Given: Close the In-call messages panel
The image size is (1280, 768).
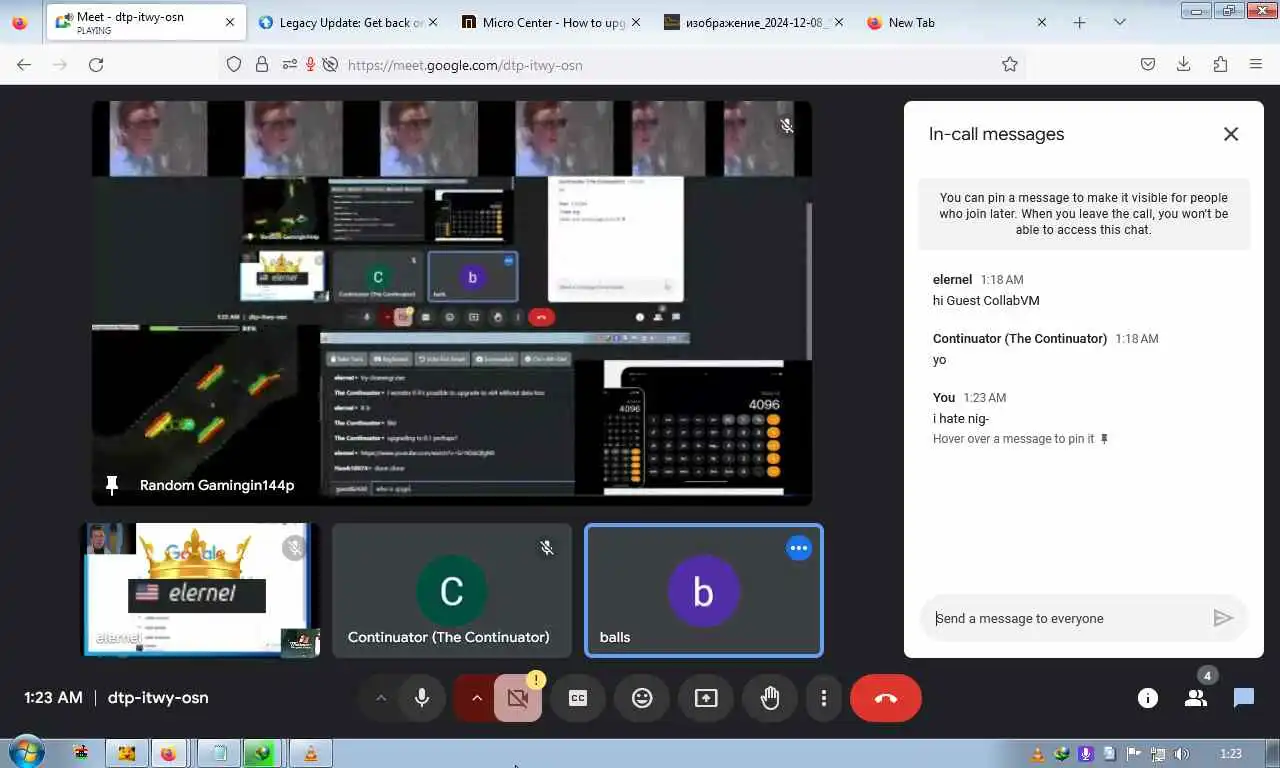Looking at the screenshot, I should [x=1231, y=134].
